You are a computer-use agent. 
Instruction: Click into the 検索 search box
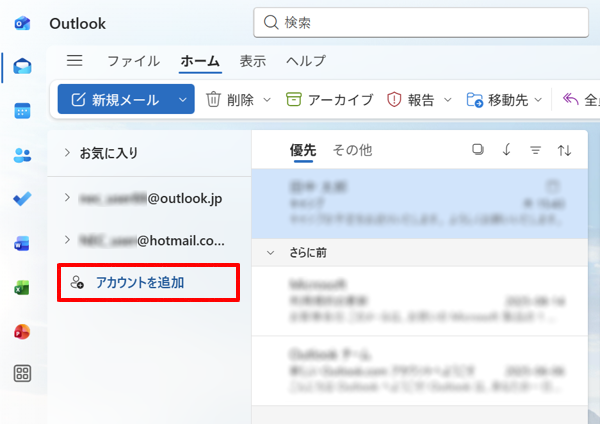coord(421,23)
